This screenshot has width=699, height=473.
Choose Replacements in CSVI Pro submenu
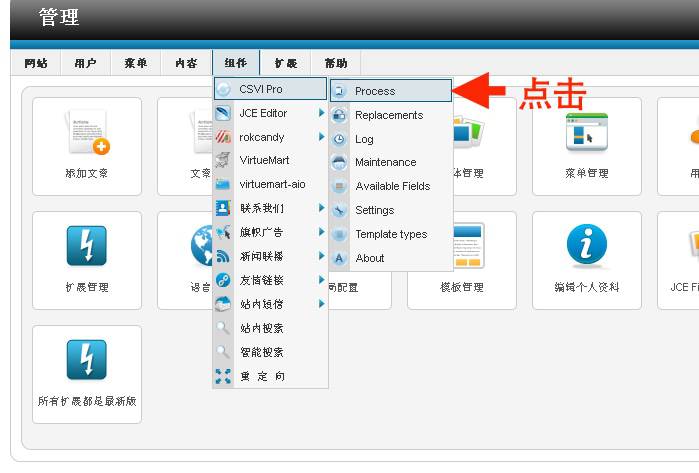pyautogui.click(x=388, y=115)
